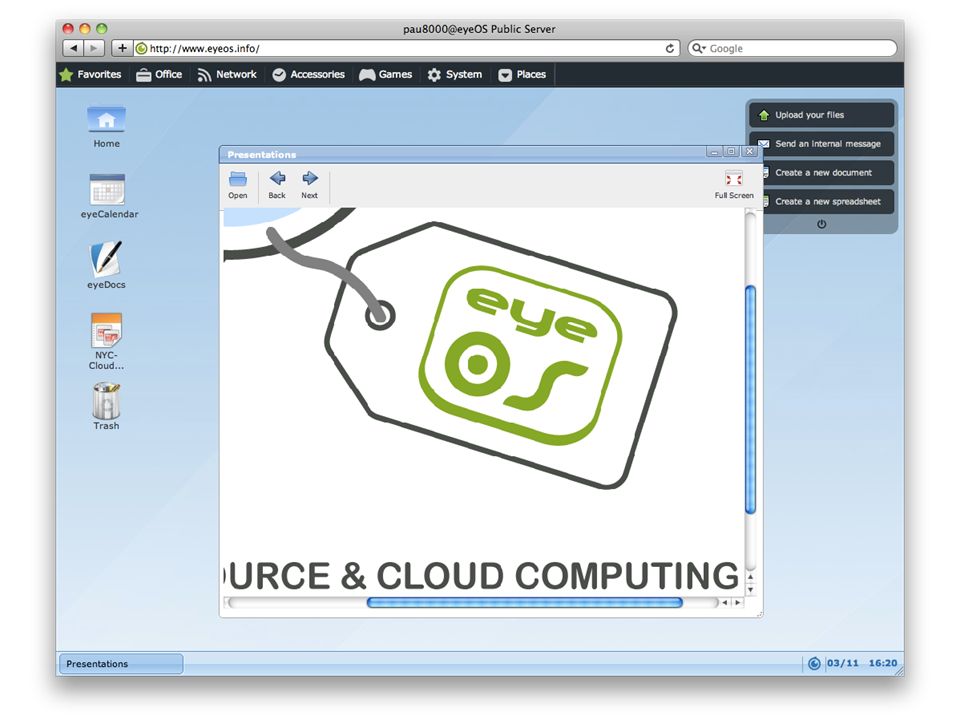Click Upload your files
The height and width of the screenshot is (720, 960).
pyautogui.click(x=822, y=115)
